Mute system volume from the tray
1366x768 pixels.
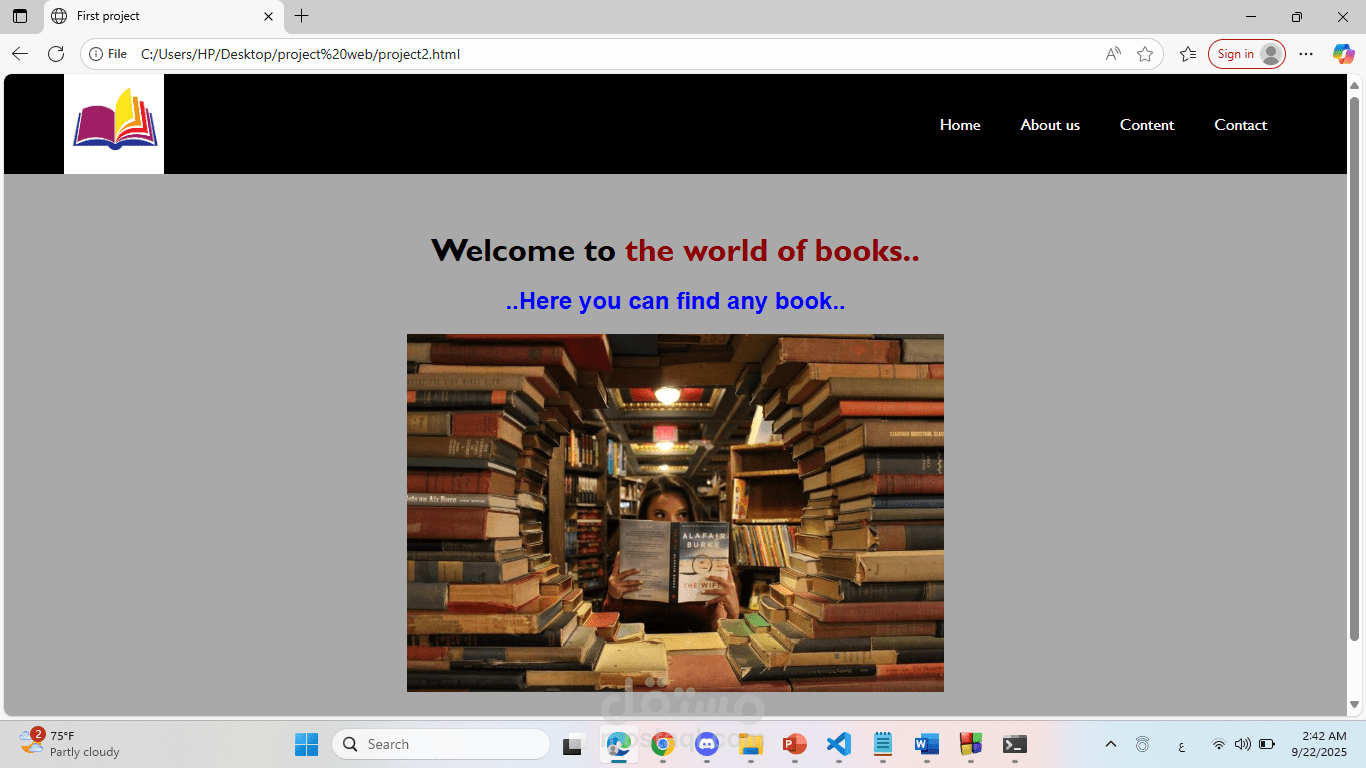1242,744
